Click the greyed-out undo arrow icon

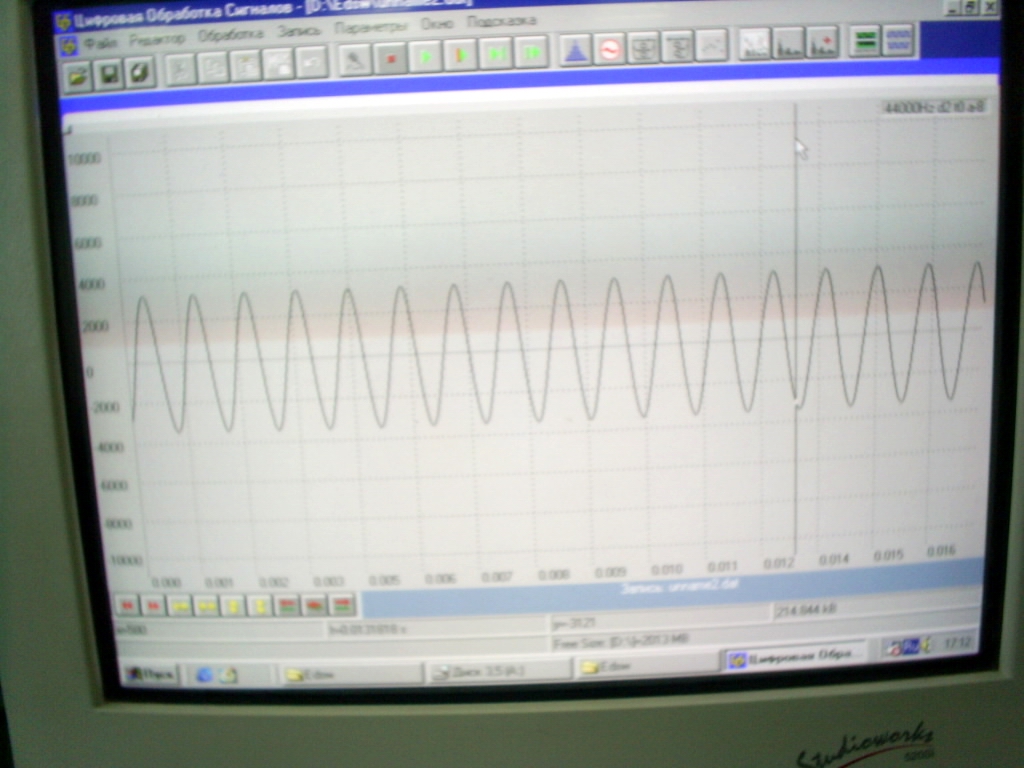[312, 63]
